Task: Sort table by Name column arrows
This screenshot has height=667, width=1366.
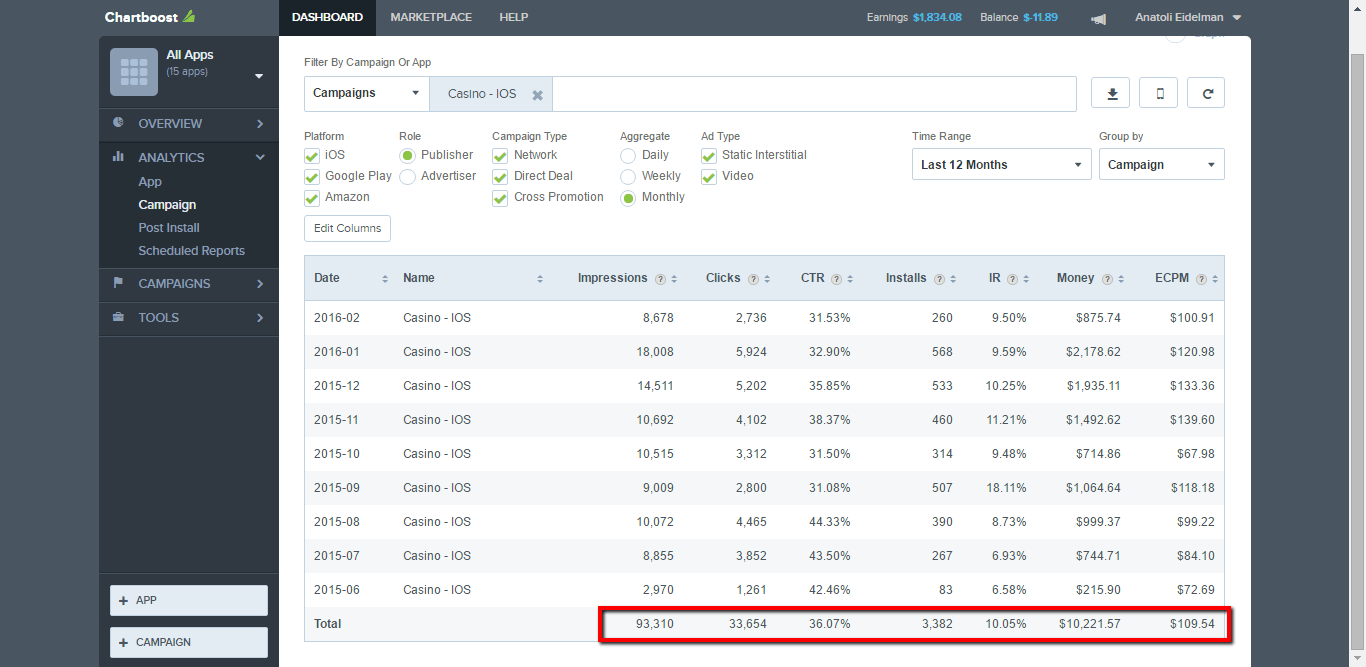Action: point(540,279)
